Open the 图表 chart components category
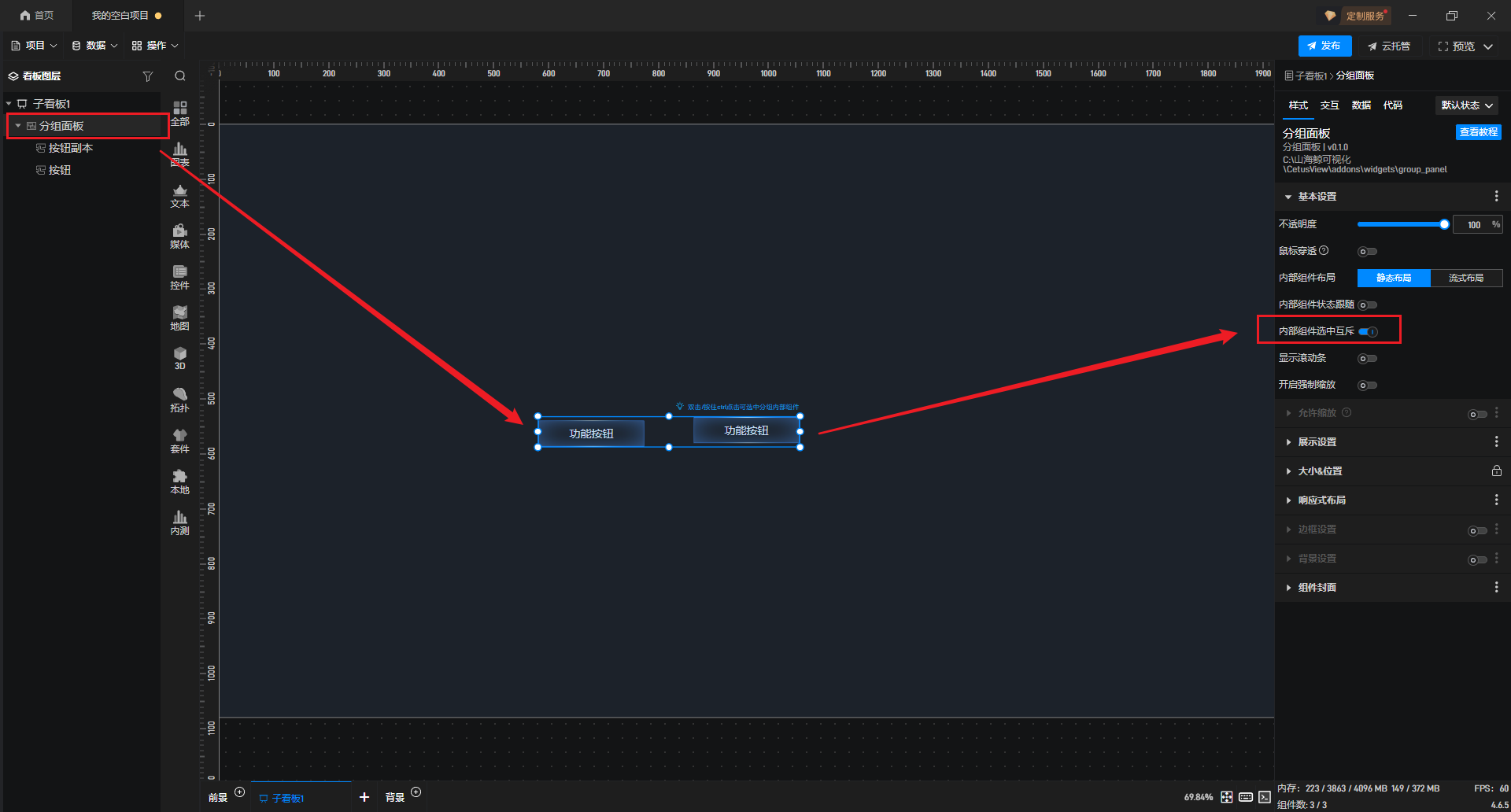 (179, 154)
